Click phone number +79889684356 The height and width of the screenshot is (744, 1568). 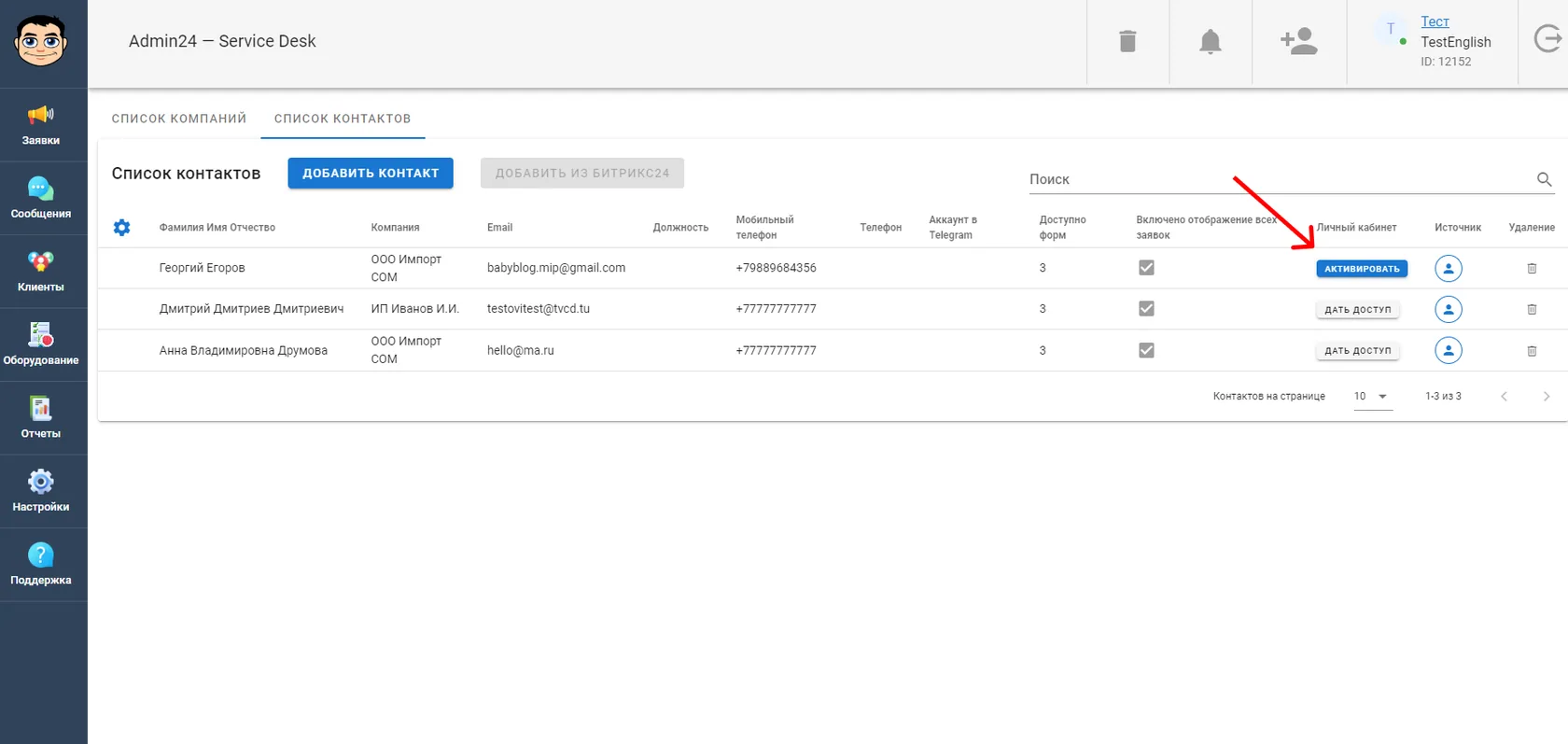coord(776,268)
